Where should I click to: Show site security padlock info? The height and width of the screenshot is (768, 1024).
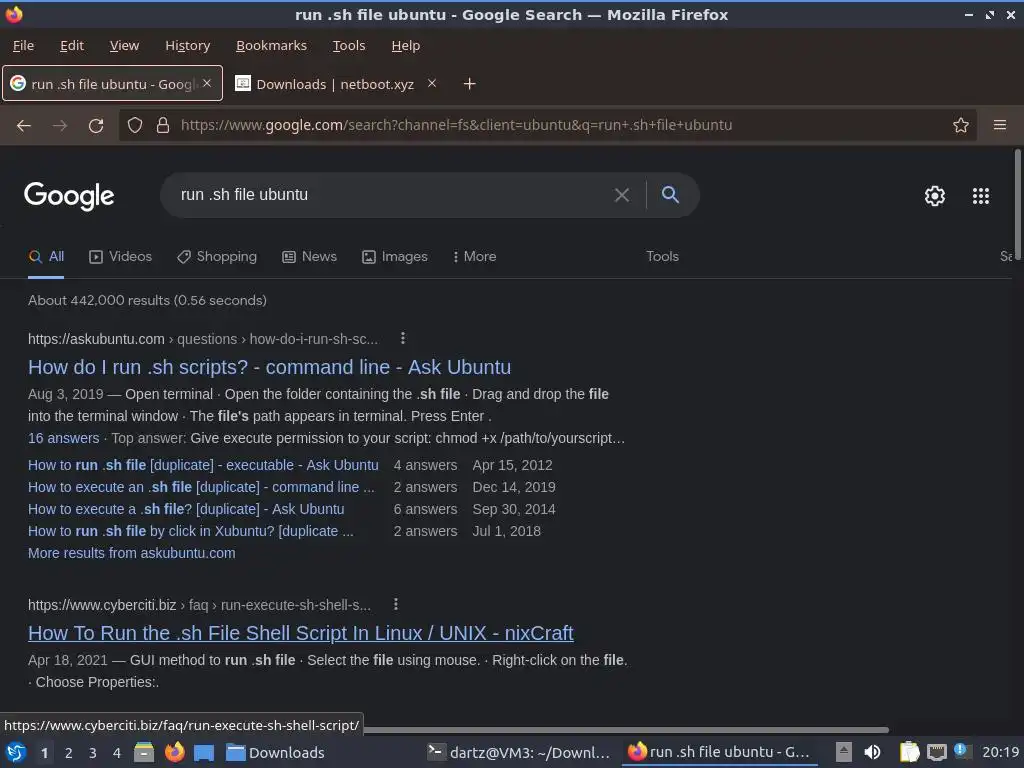(x=163, y=125)
